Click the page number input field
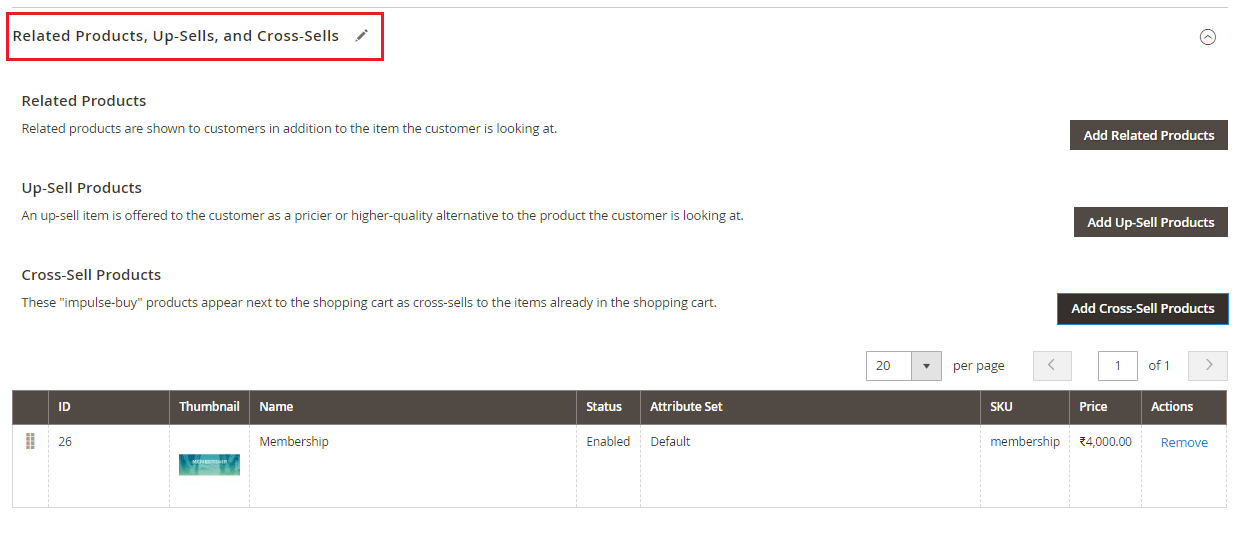 [x=1117, y=366]
